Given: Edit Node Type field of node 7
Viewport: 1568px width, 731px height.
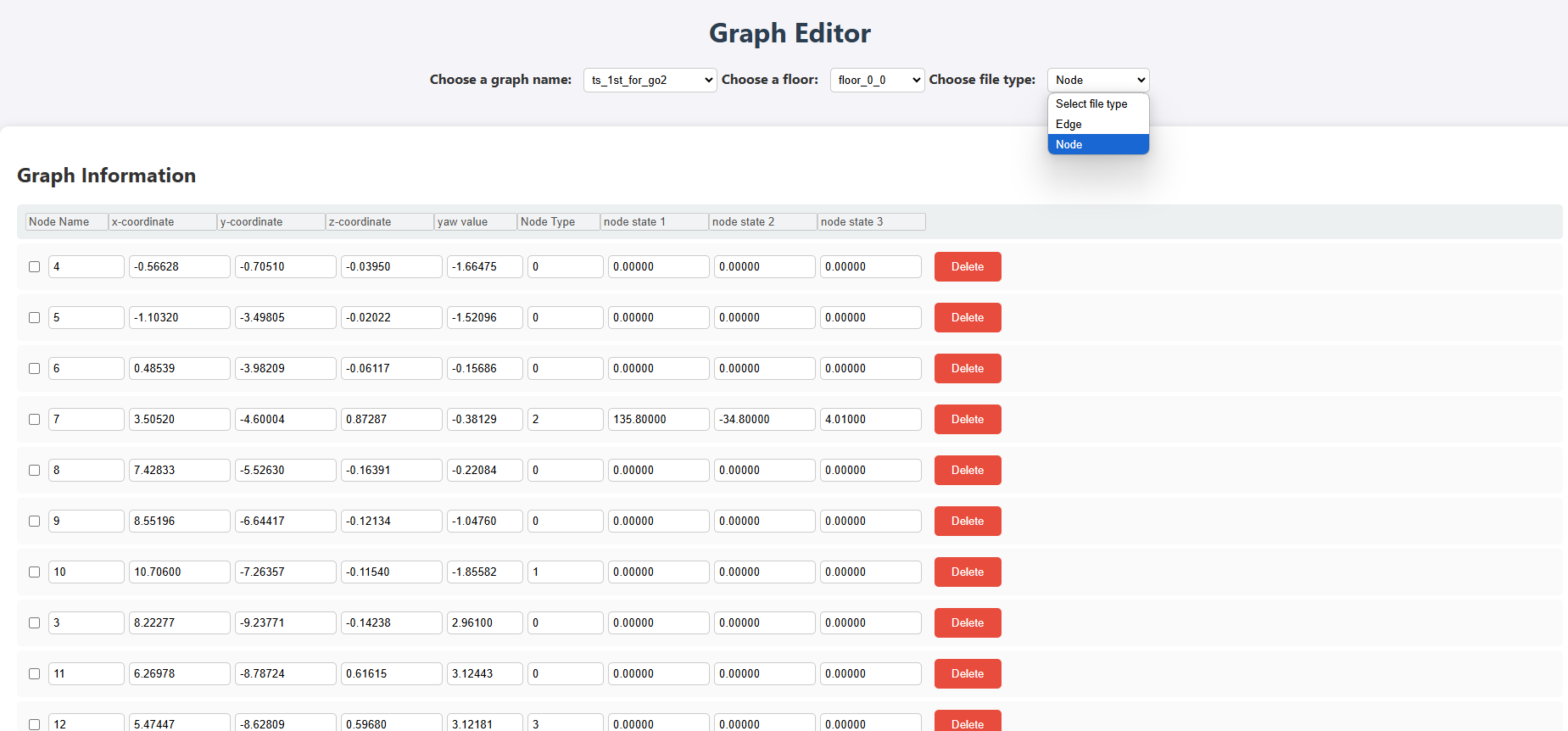Looking at the screenshot, I should click(566, 419).
